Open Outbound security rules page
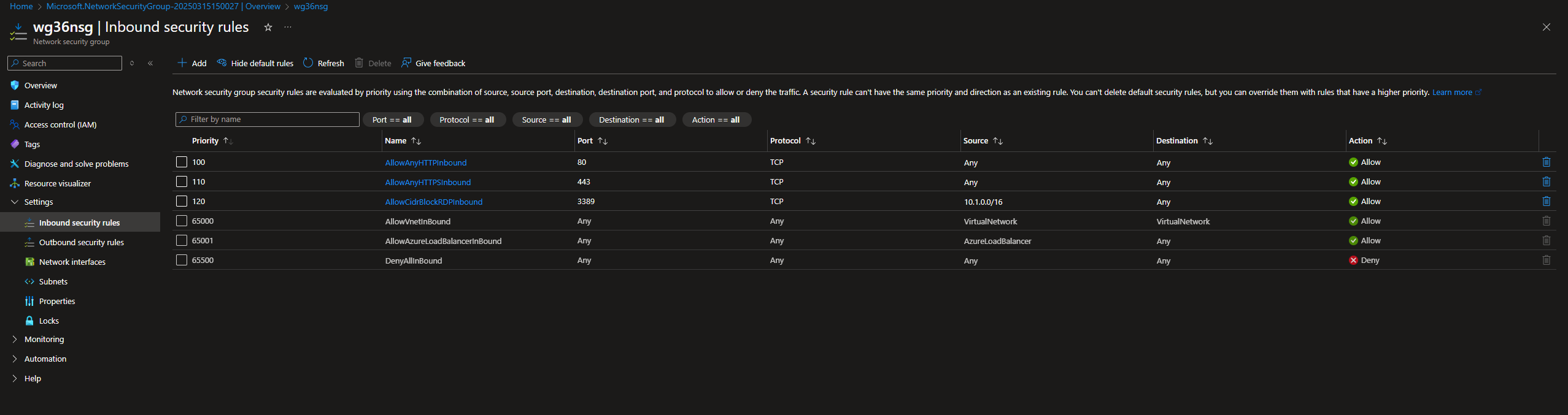Image resolution: width=1568 pixels, height=415 pixels. point(81,242)
